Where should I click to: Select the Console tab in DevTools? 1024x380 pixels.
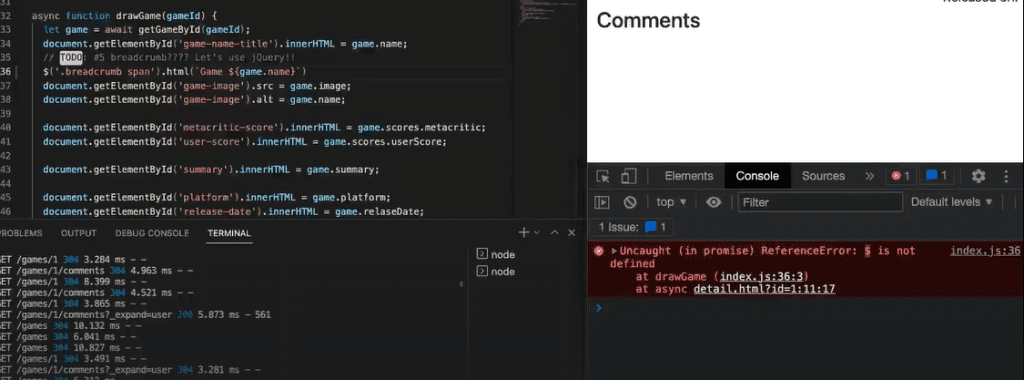click(758, 176)
